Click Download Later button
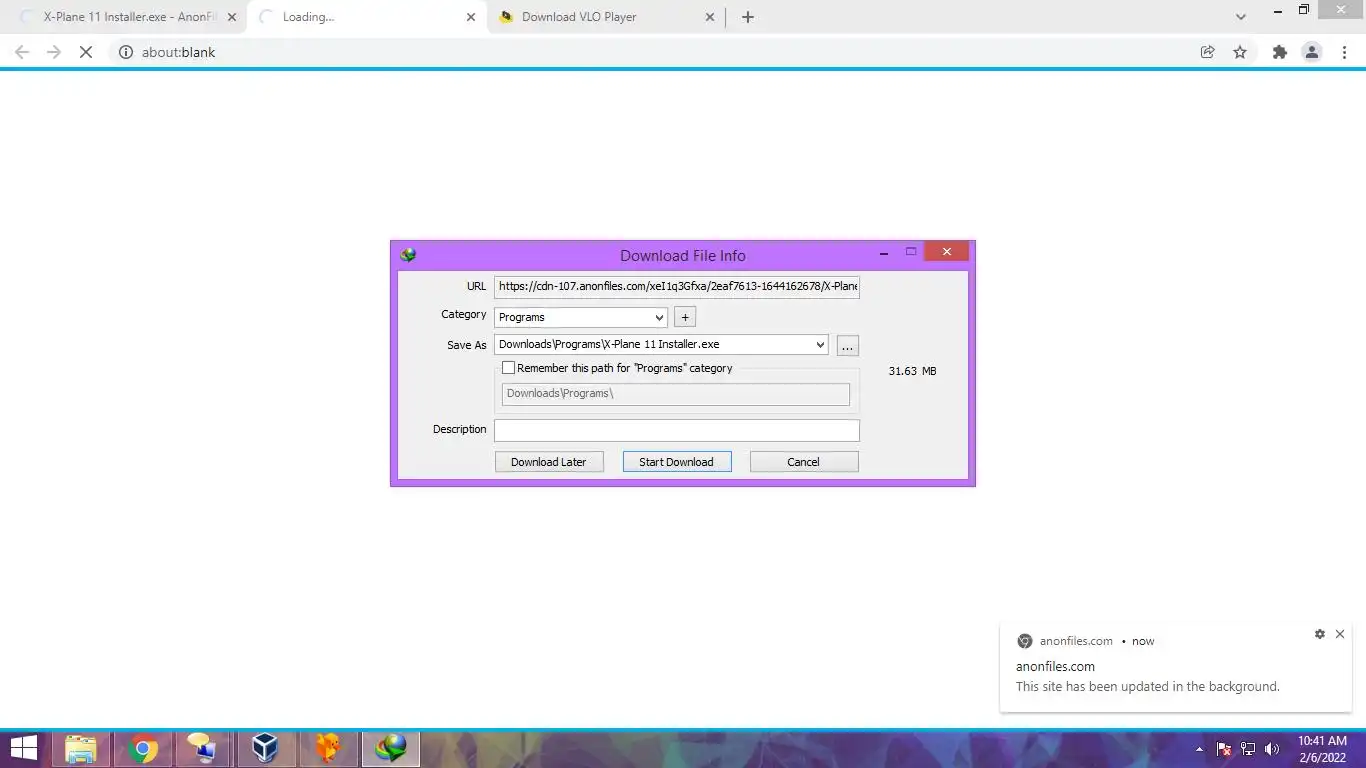1366x768 pixels. pyautogui.click(x=549, y=462)
